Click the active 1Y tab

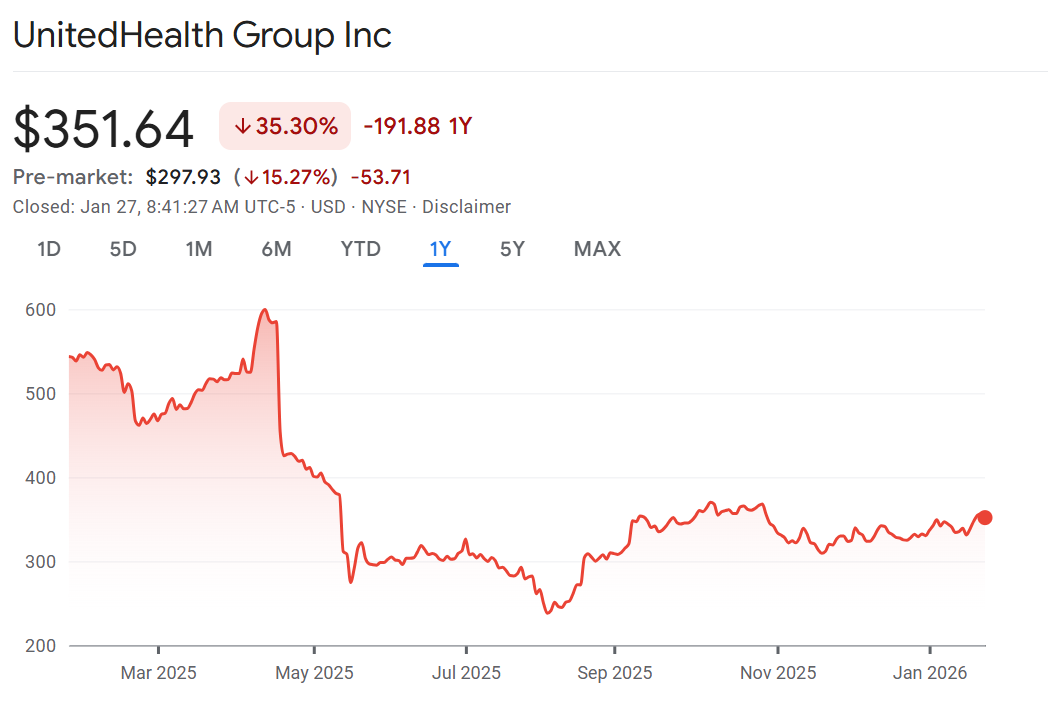coord(440,249)
